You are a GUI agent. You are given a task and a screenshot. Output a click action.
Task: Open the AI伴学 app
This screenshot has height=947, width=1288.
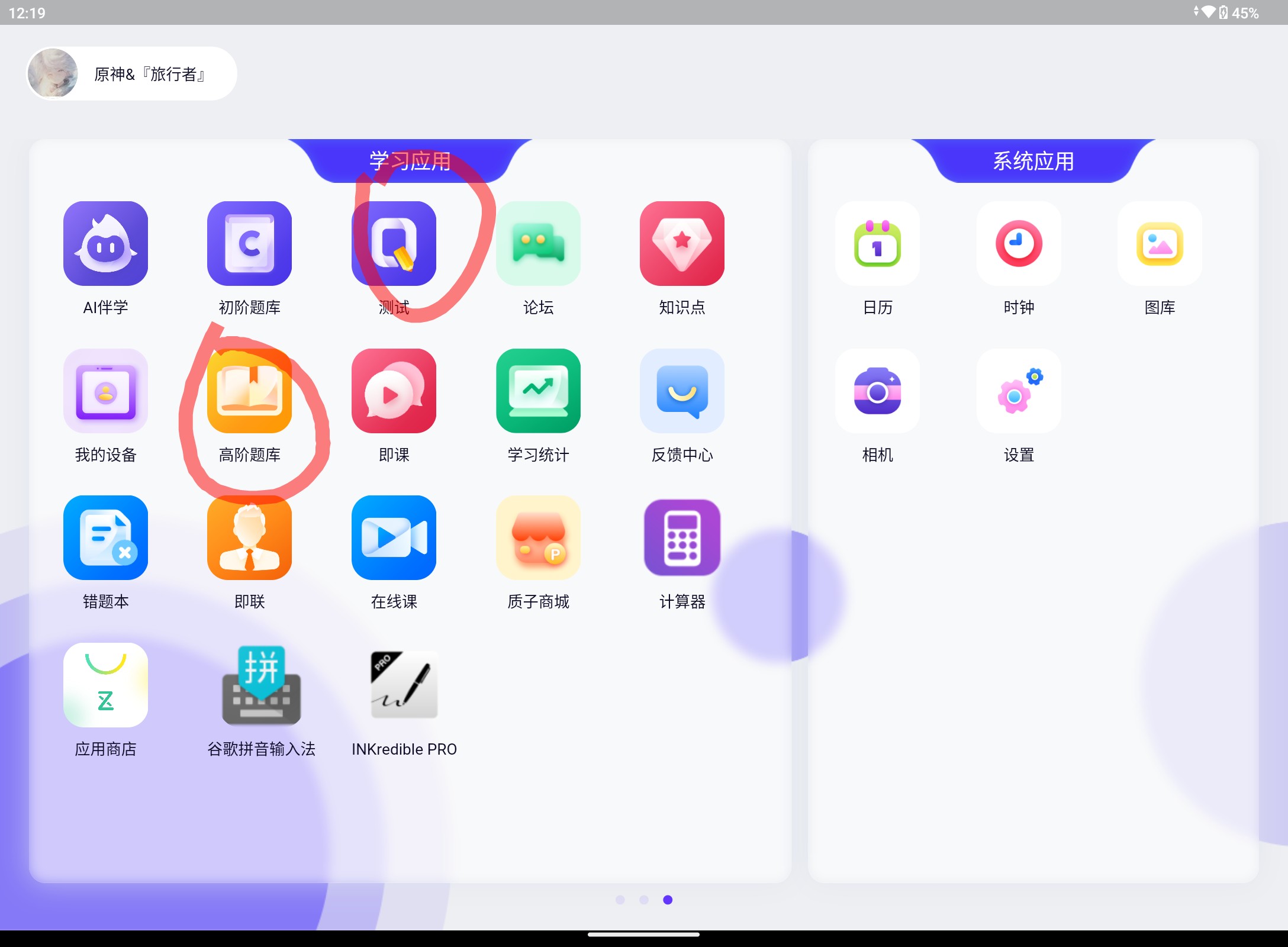pyautogui.click(x=105, y=244)
